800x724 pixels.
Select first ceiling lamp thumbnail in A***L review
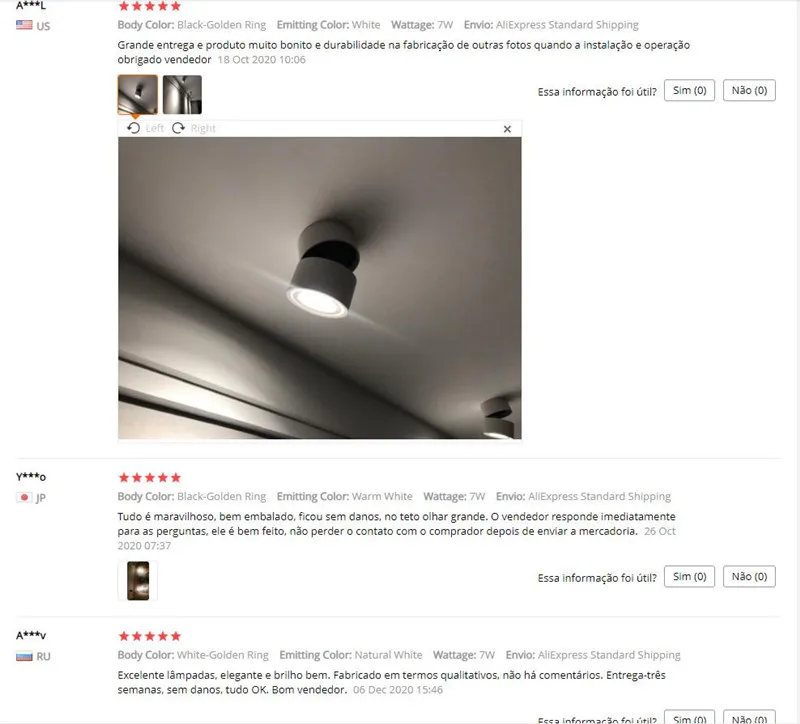coord(138,94)
